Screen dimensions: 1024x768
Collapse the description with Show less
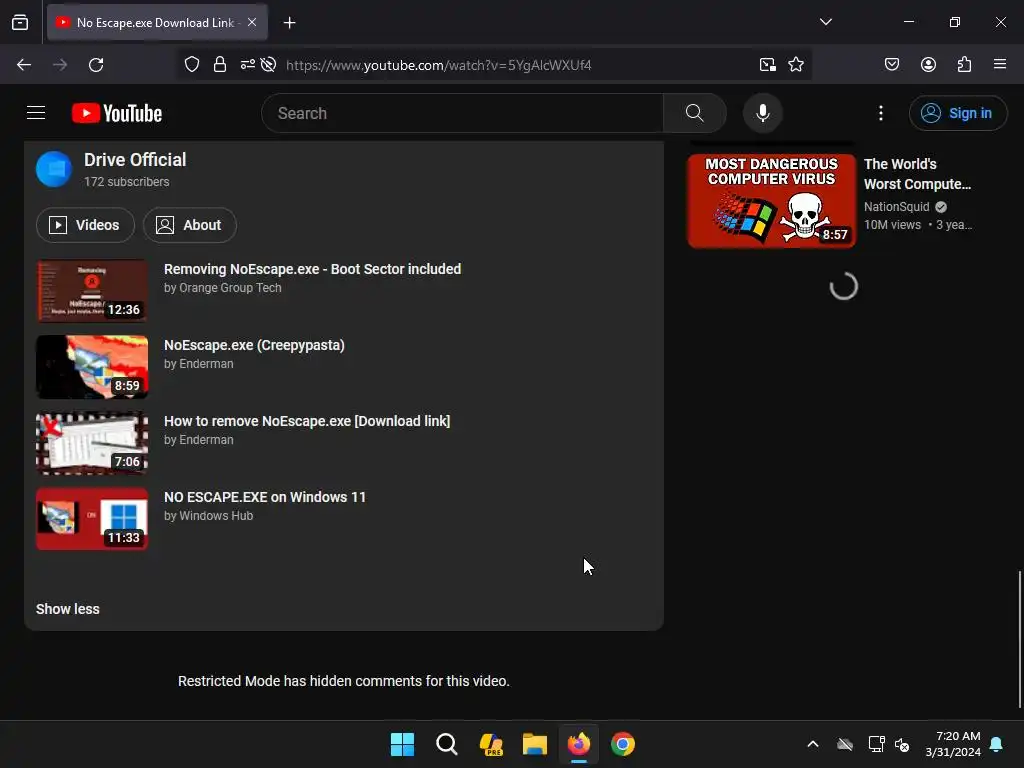68,609
